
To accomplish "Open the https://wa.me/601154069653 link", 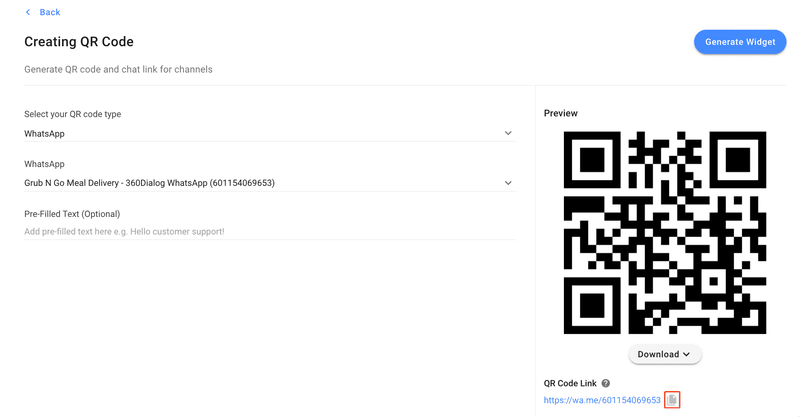I will coord(602,400).
